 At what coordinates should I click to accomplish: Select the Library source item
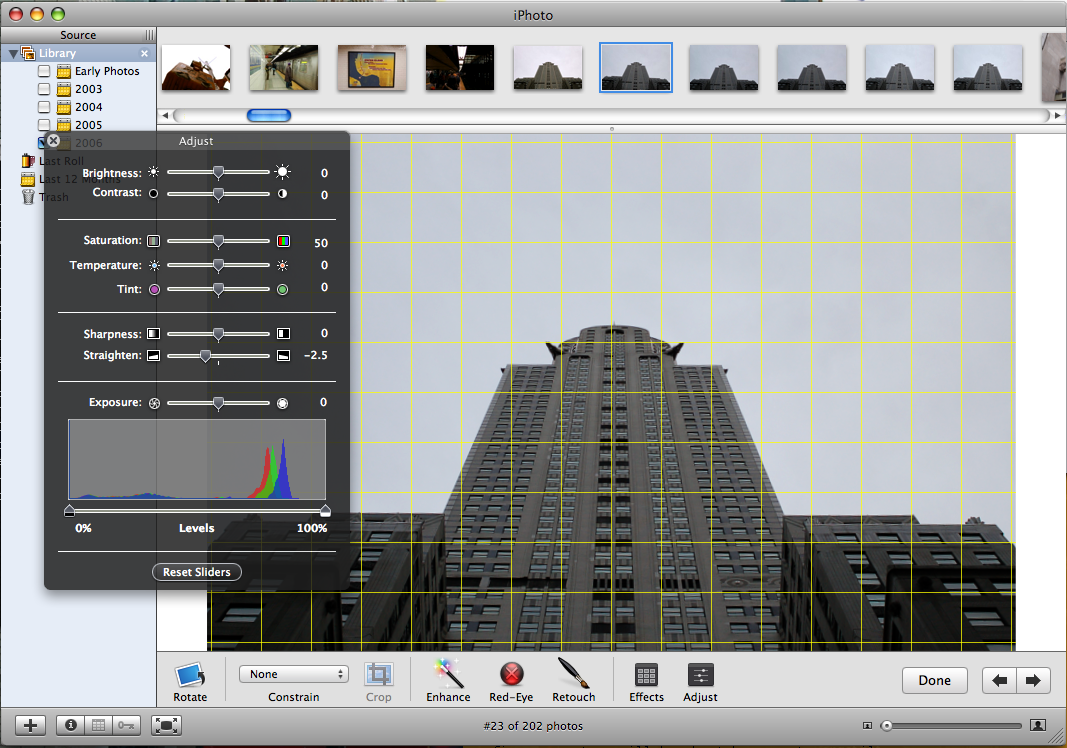coord(78,53)
